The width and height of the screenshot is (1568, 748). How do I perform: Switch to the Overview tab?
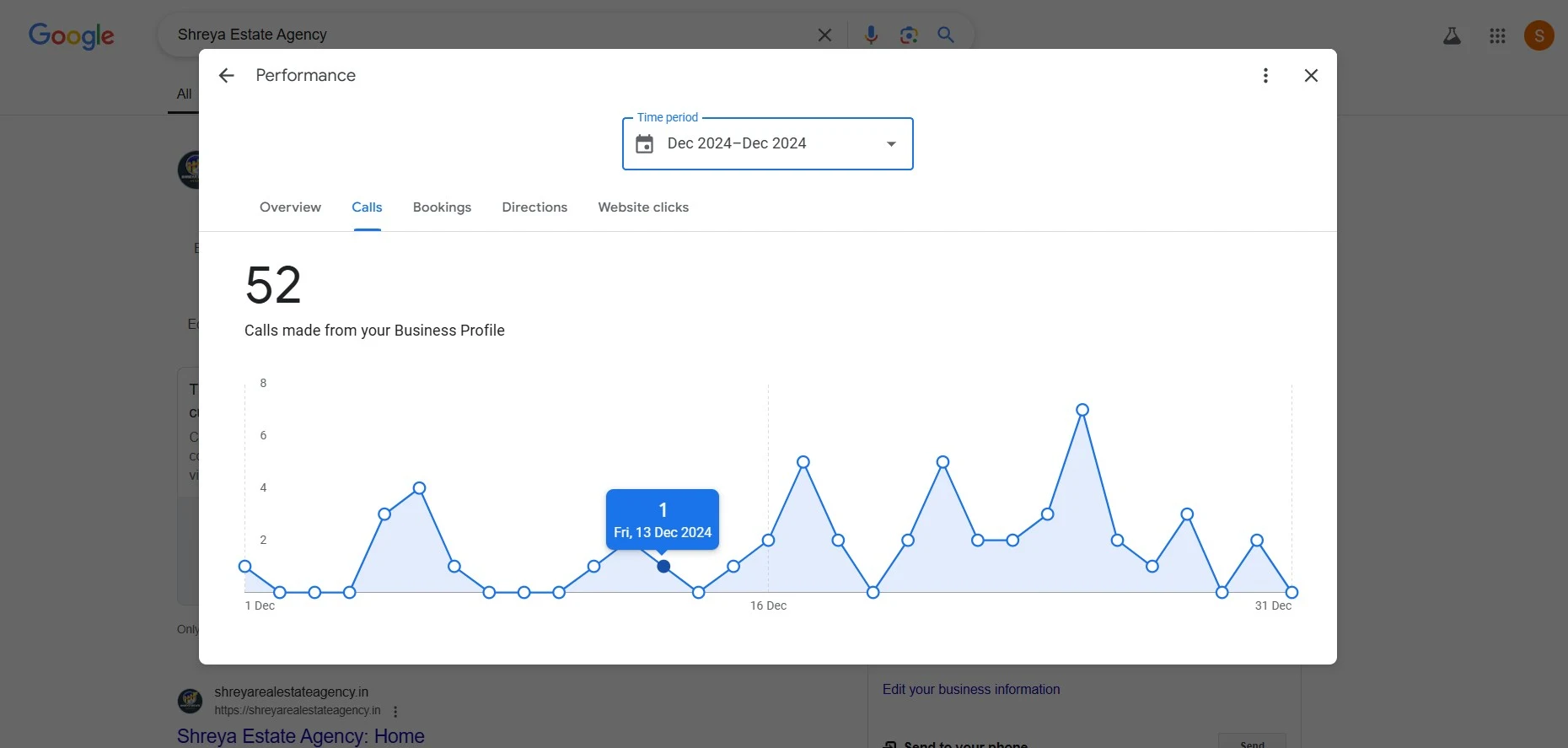(x=290, y=207)
